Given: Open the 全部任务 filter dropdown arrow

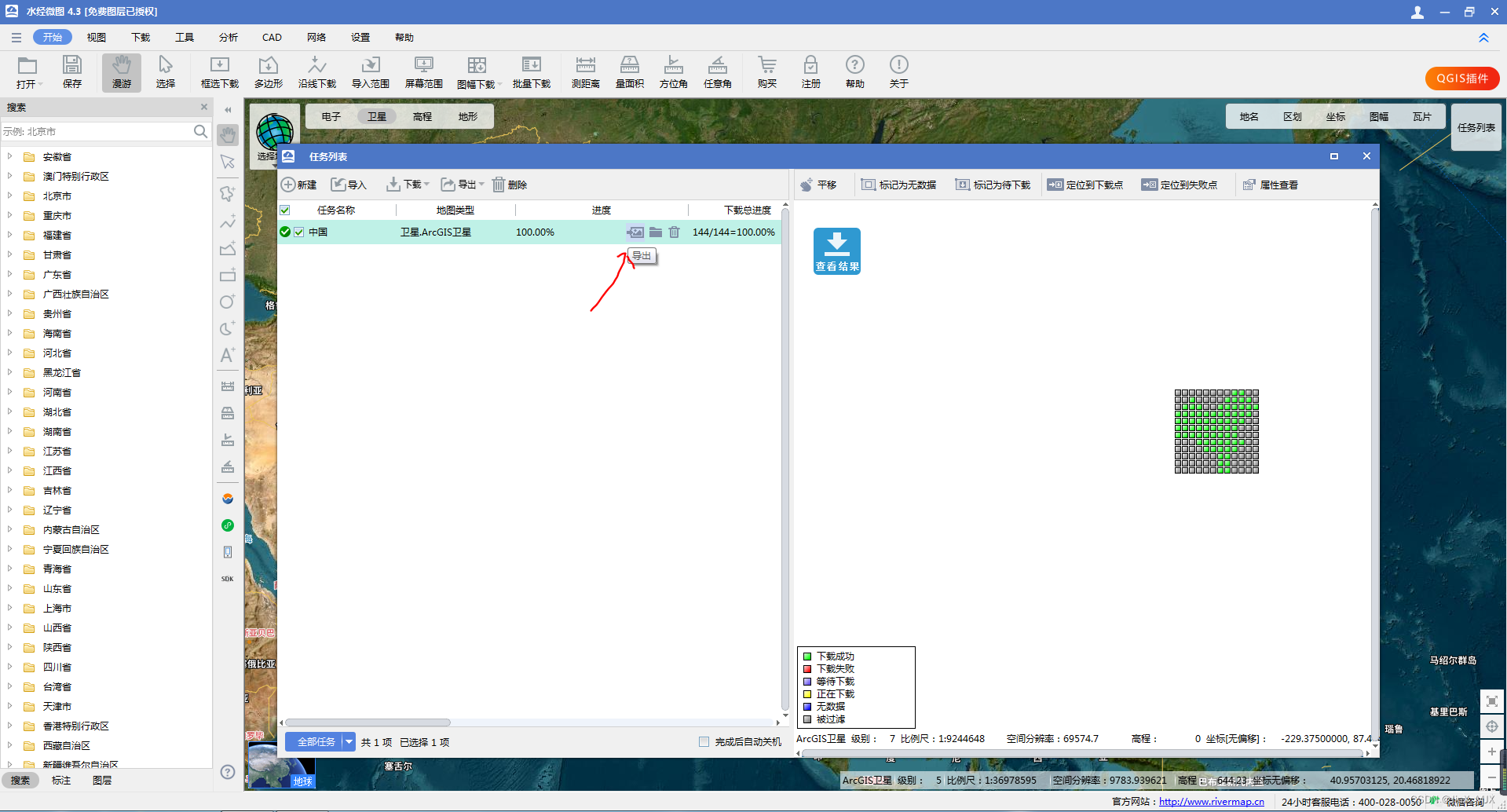Looking at the screenshot, I should pyautogui.click(x=349, y=741).
